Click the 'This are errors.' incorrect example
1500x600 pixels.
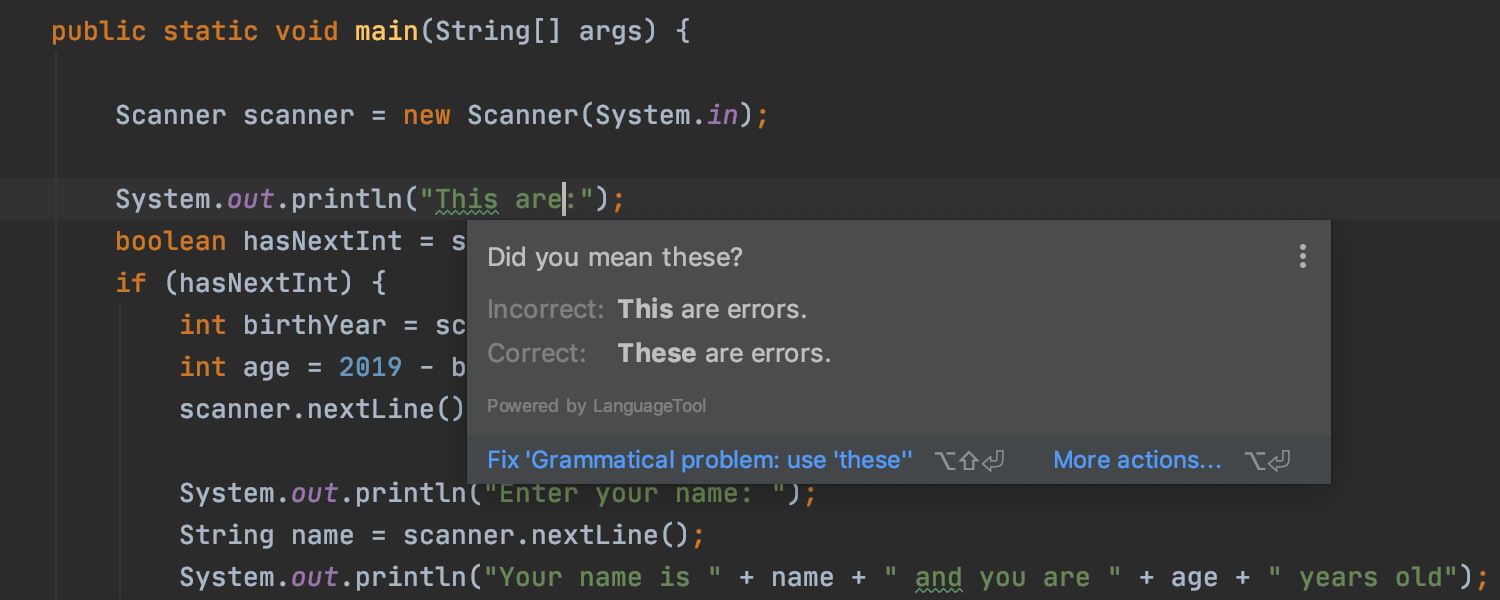tap(712, 309)
